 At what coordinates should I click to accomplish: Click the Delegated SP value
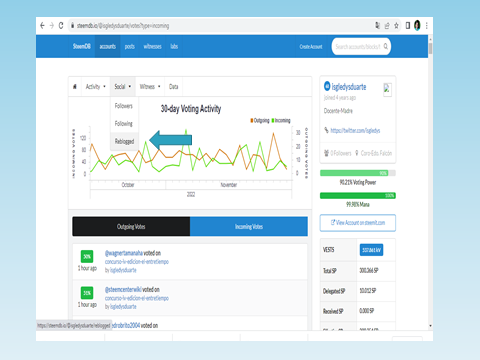(x=368, y=291)
